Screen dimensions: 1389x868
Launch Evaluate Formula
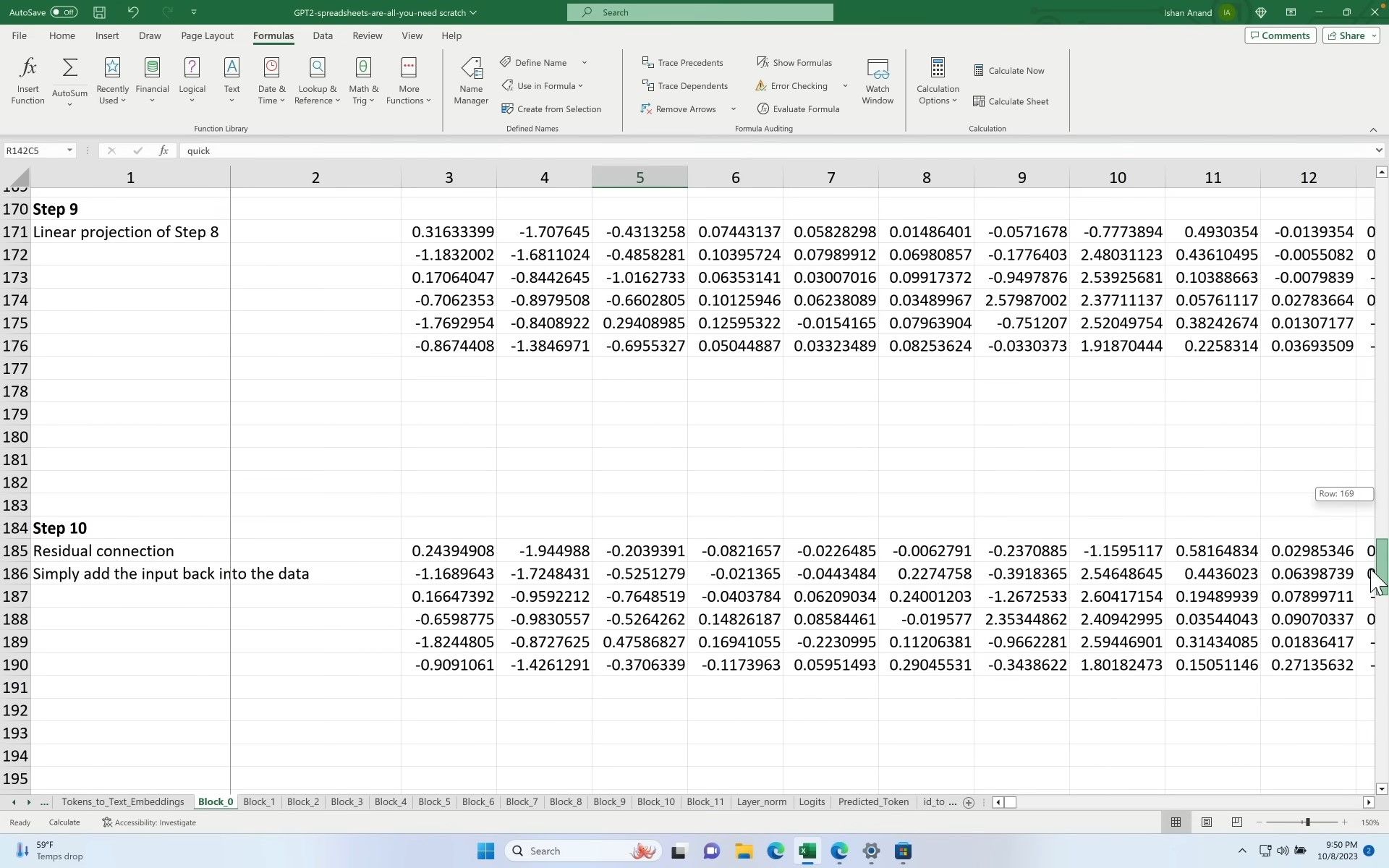pos(798,109)
